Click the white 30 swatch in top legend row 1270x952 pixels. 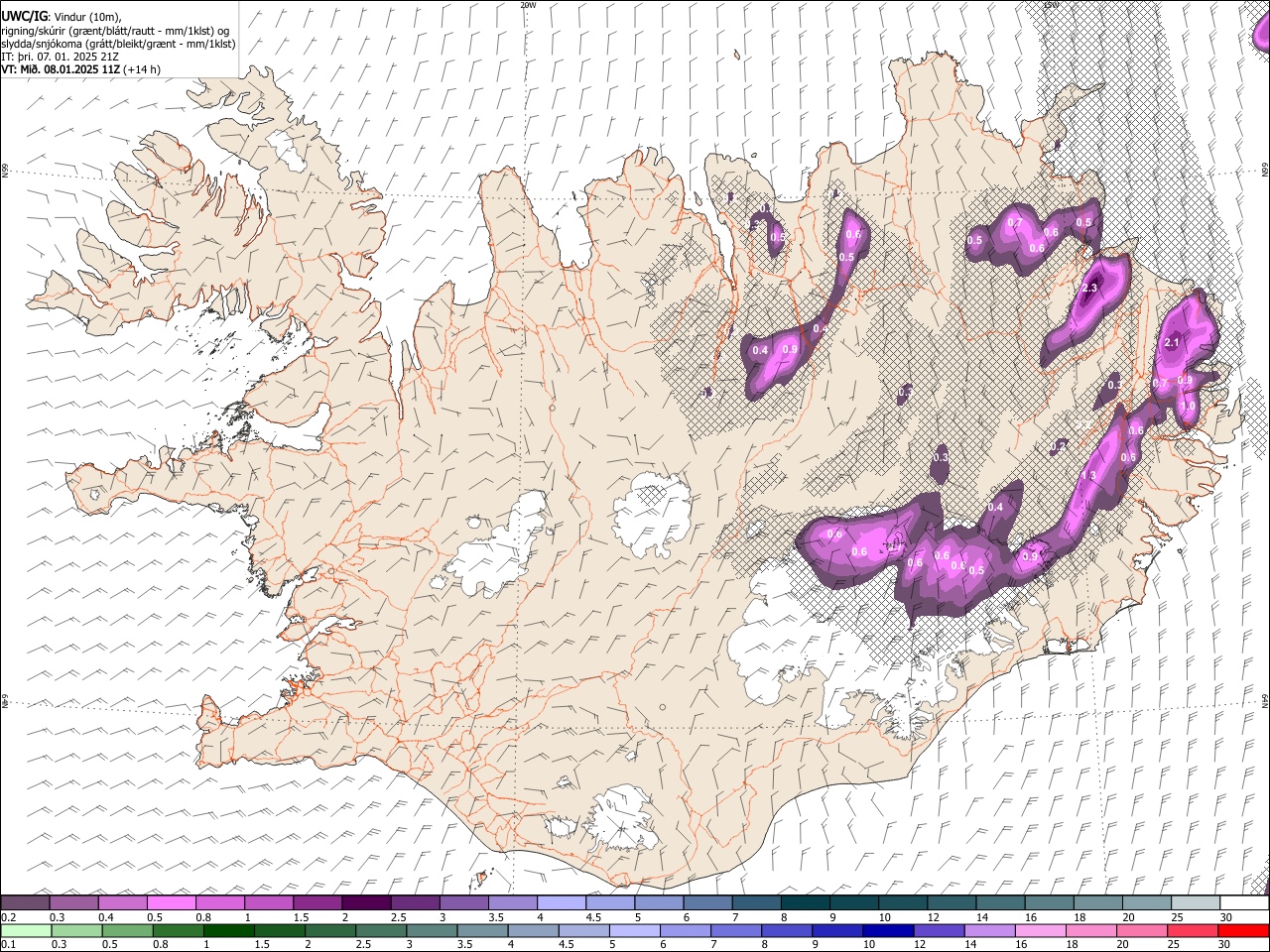[1244, 903]
